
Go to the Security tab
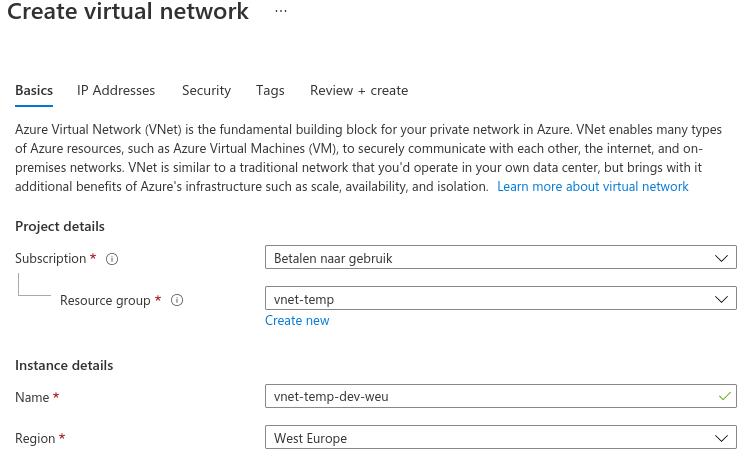point(206,90)
